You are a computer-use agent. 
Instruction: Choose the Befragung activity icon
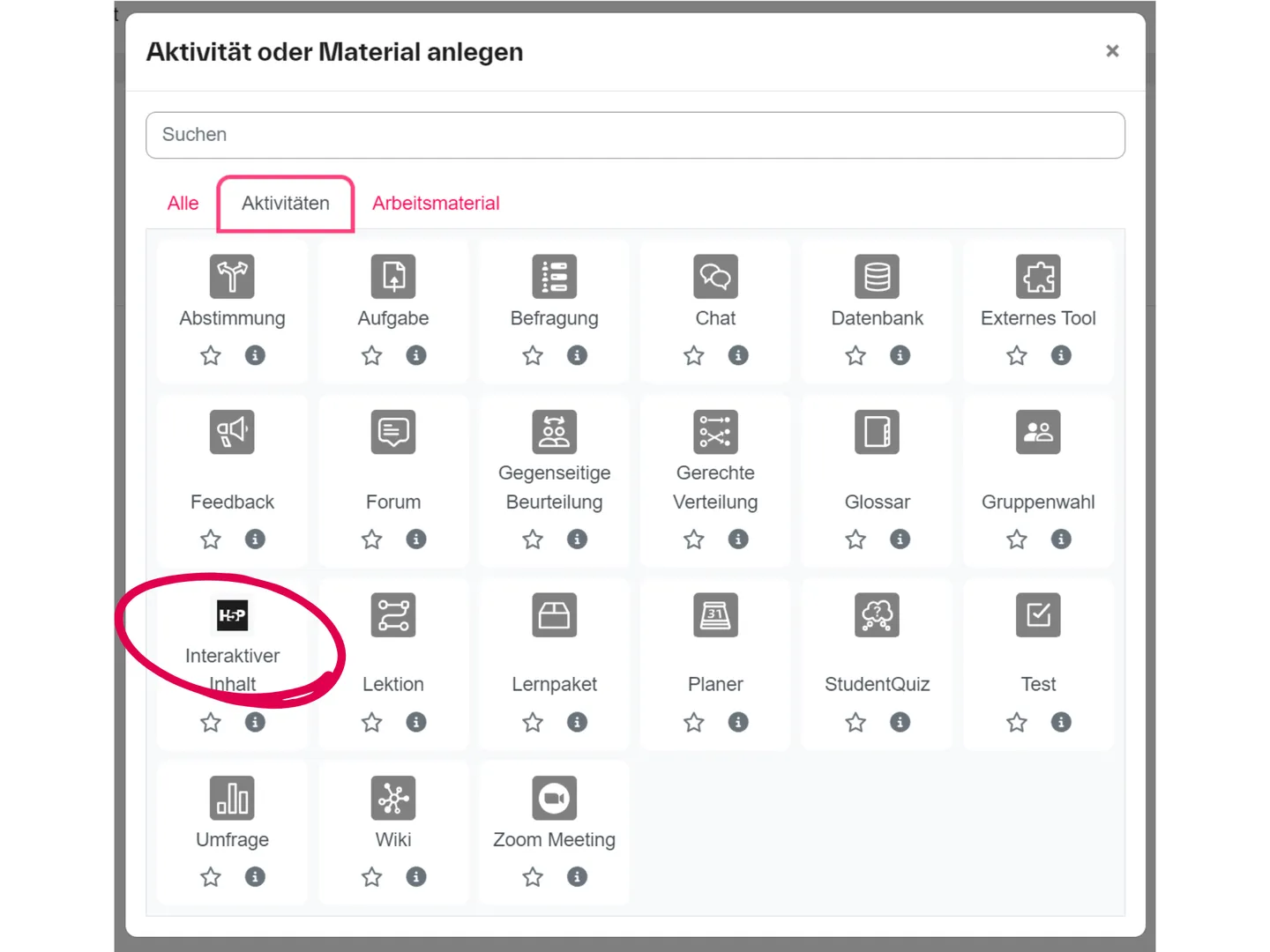pos(555,277)
